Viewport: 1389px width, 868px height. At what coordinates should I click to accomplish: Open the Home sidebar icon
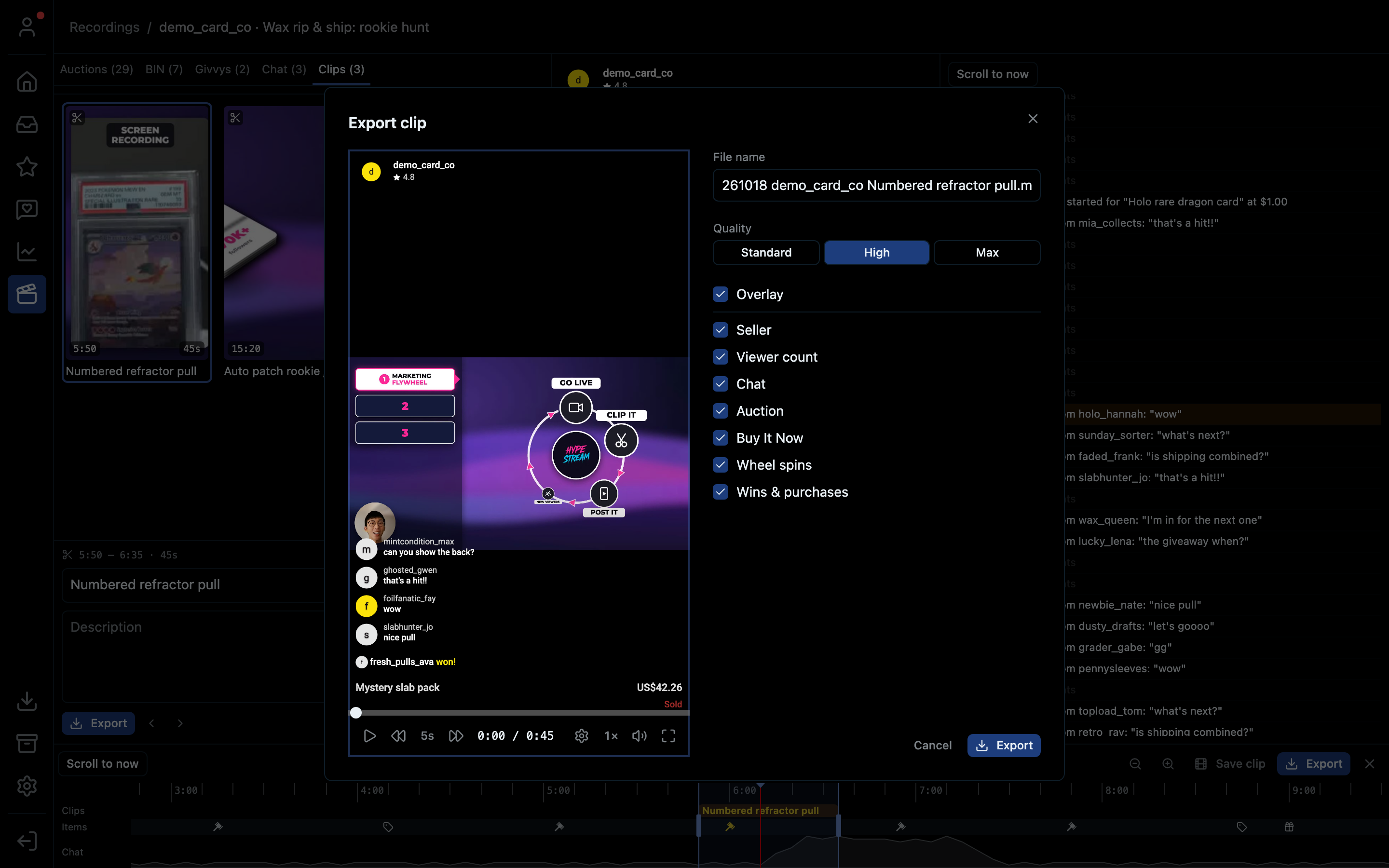[x=27, y=81]
